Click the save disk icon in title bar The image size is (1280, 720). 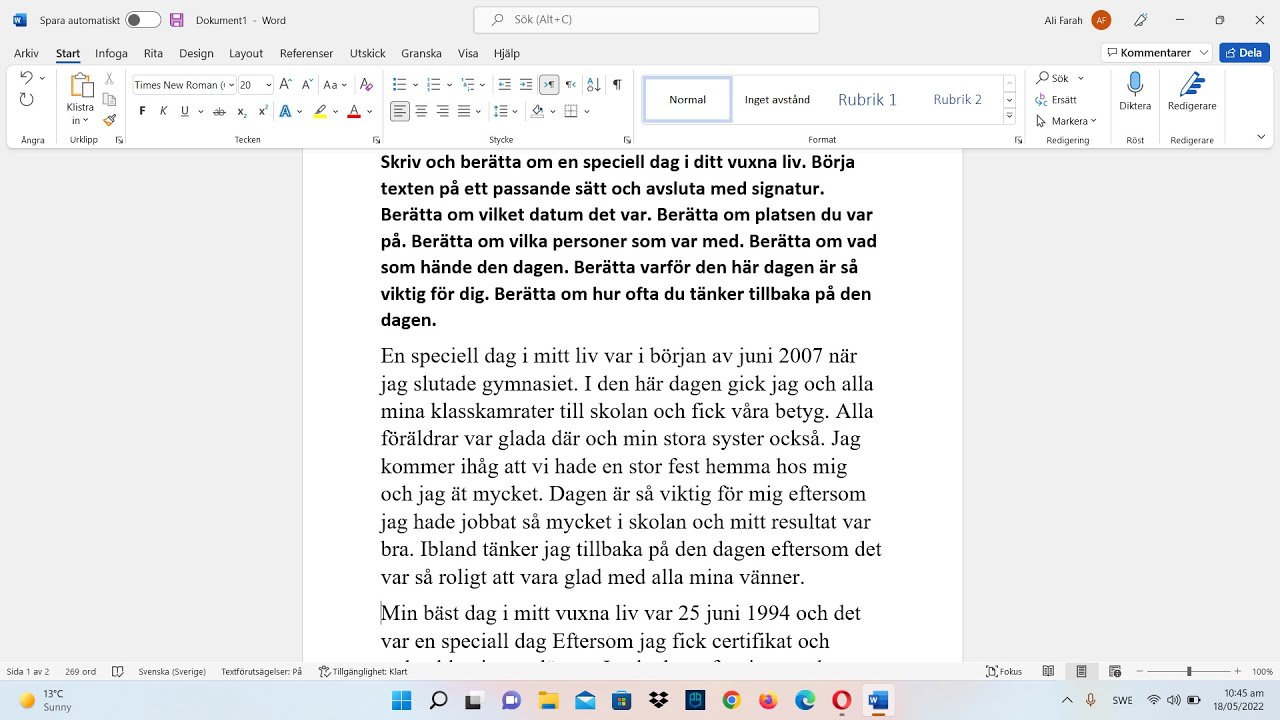click(177, 20)
